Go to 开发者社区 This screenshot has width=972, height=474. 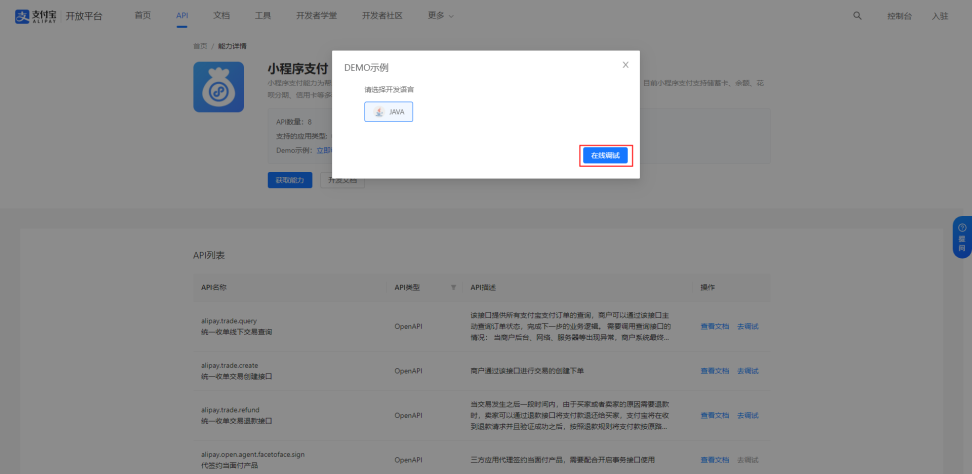point(382,16)
